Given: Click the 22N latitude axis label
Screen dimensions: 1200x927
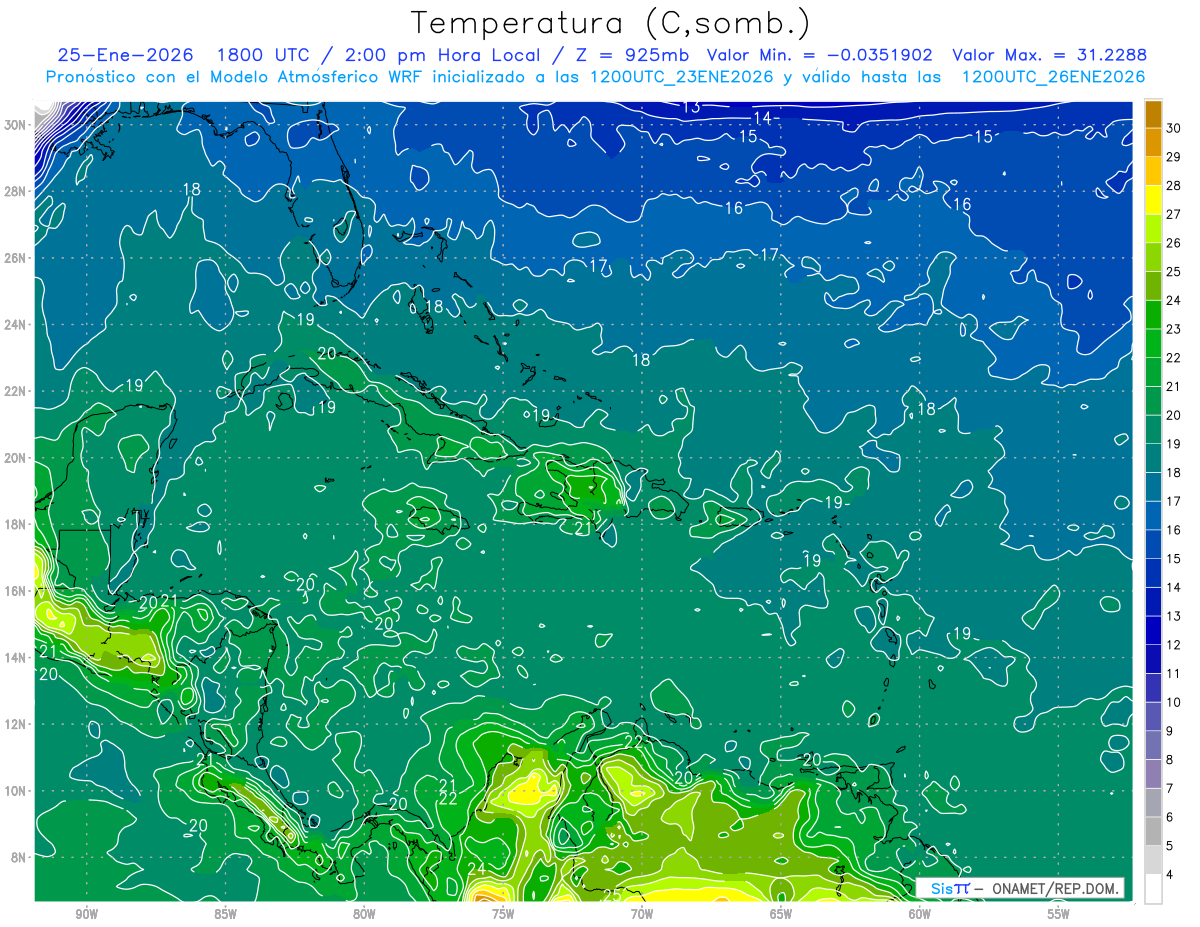Looking at the screenshot, I should tap(15, 391).
